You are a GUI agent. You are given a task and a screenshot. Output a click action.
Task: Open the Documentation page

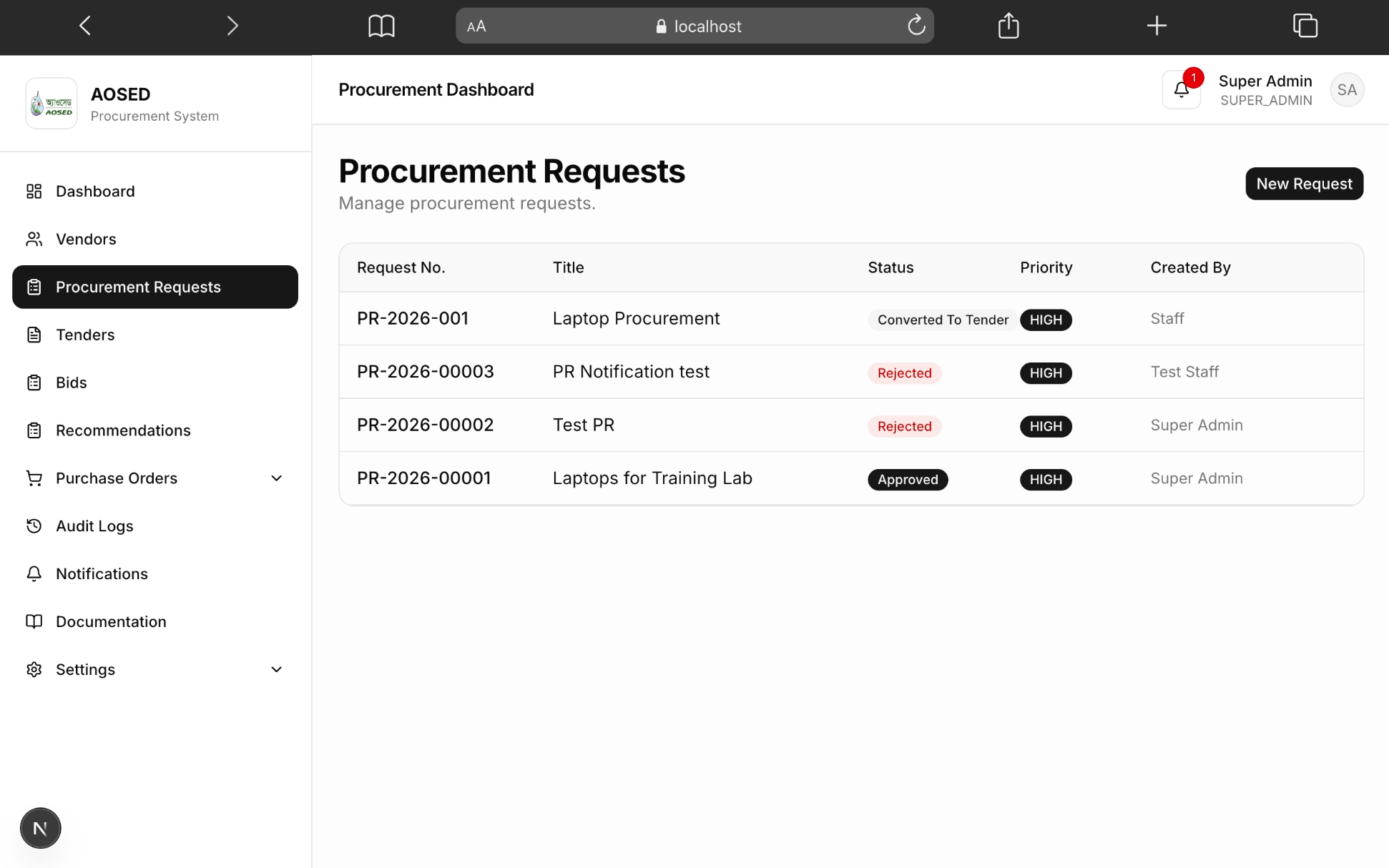(155, 622)
